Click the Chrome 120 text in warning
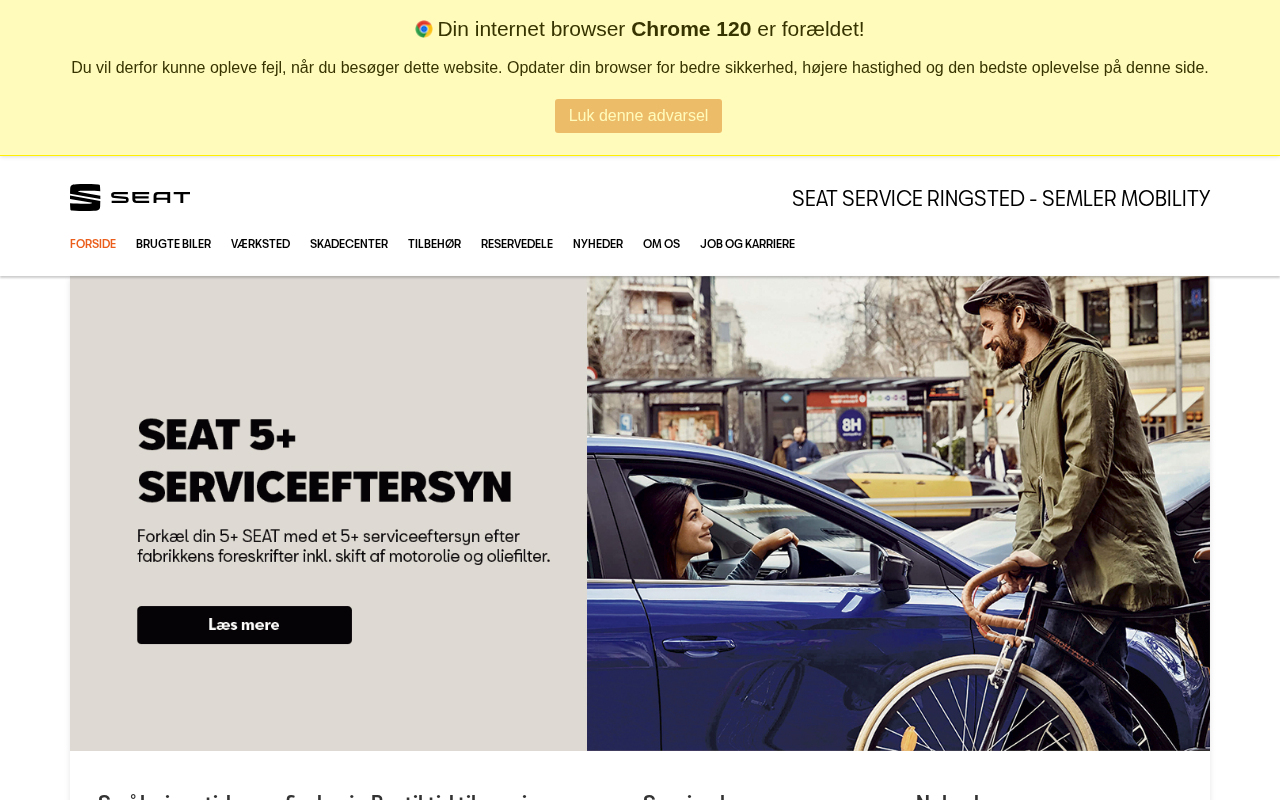This screenshot has height=800, width=1280. 691,29
